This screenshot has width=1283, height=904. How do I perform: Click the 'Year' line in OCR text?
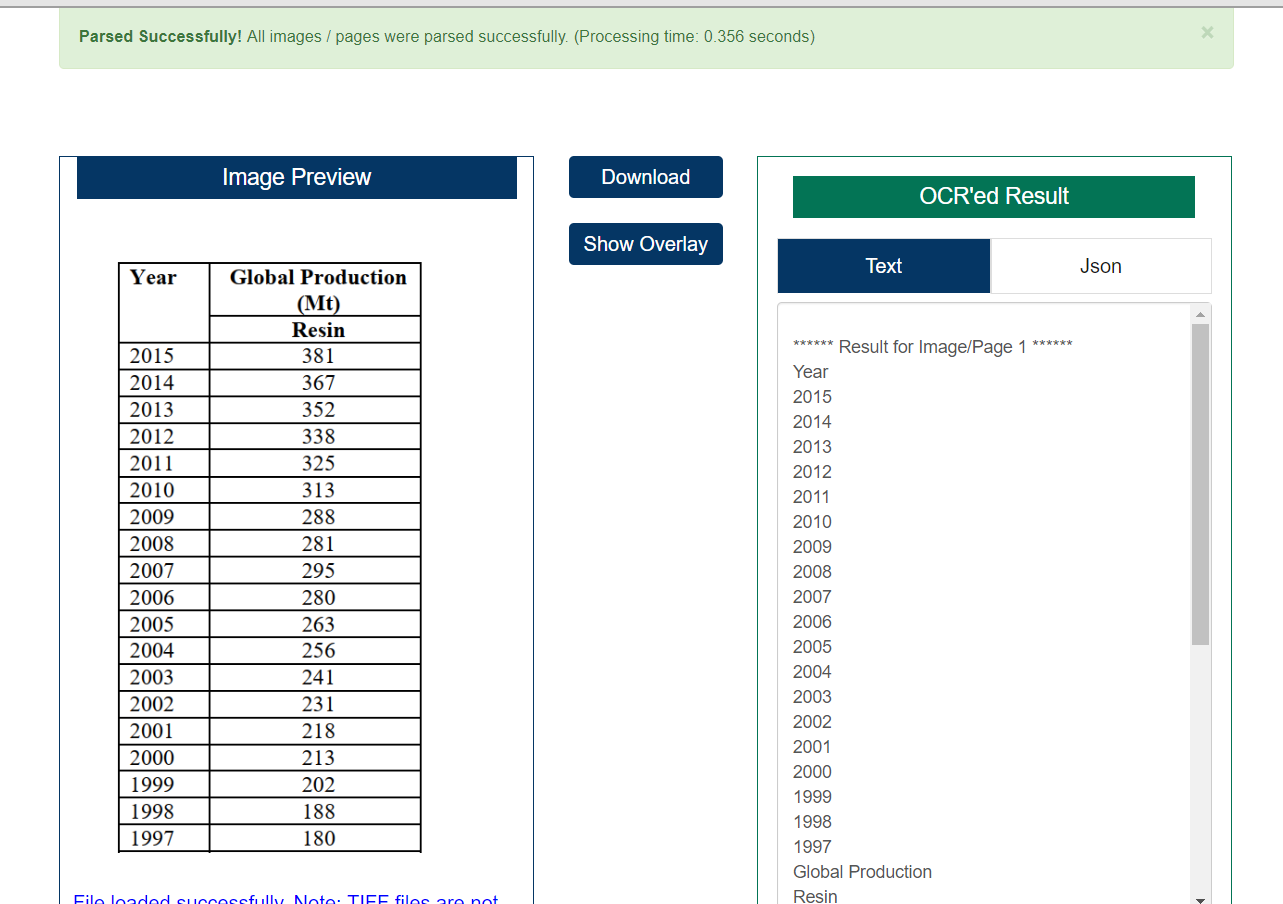click(811, 372)
